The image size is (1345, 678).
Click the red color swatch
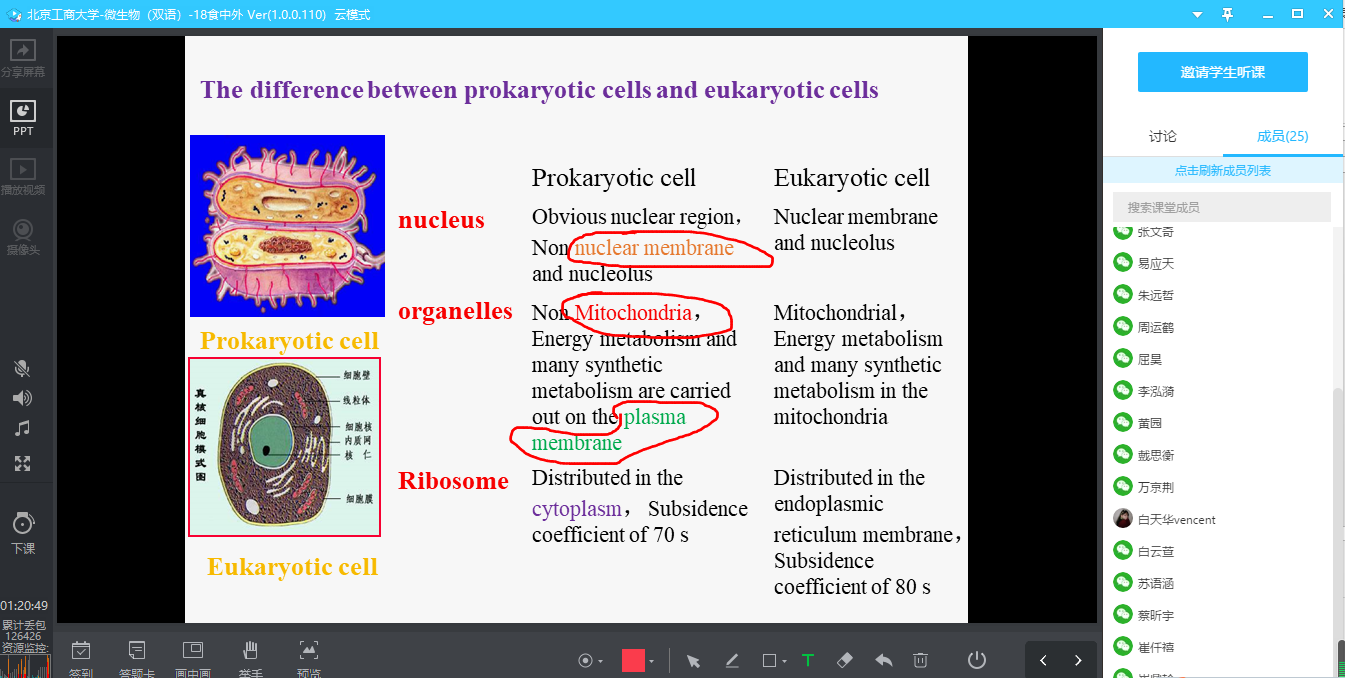pyautogui.click(x=633, y=660)
